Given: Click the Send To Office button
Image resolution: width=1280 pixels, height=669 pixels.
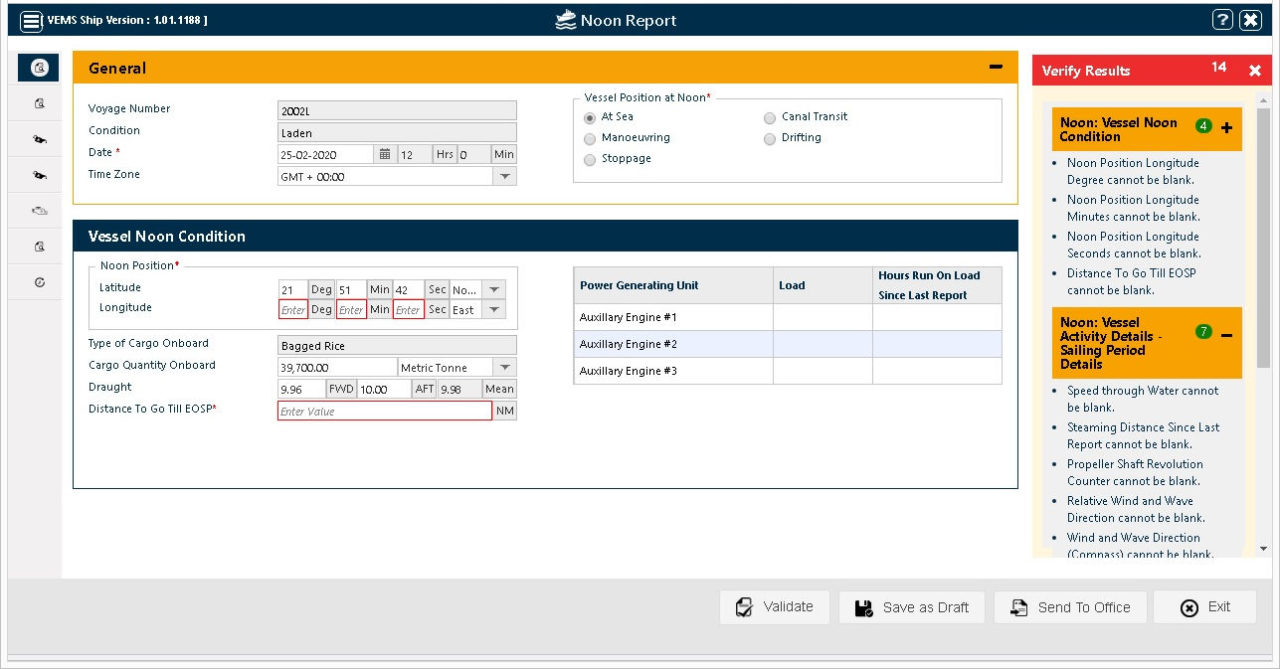Looking at the screenshot, I should pos(1070,606).
